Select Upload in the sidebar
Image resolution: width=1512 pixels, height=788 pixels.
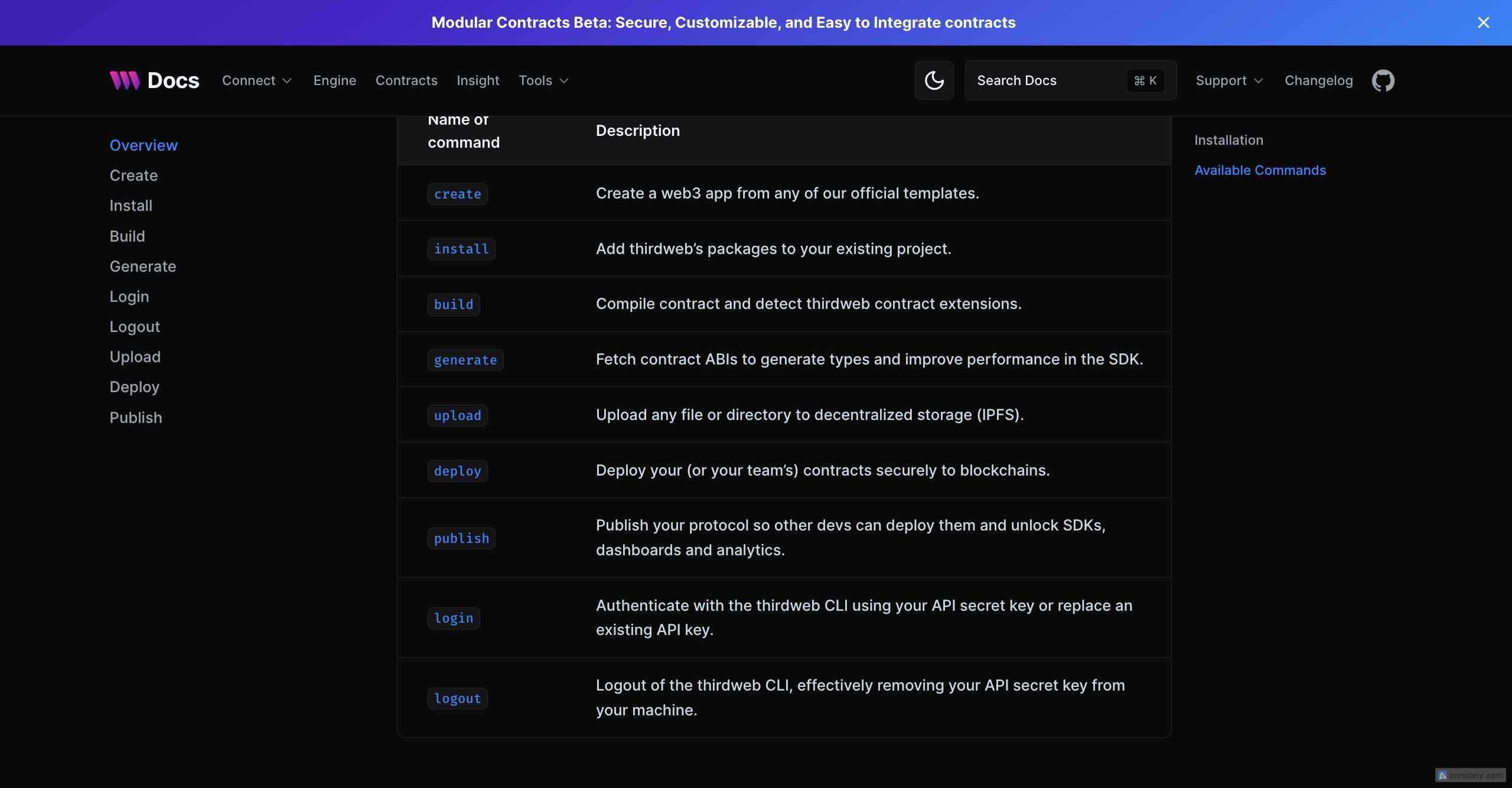pyautogui.click(x=135, y=357)
